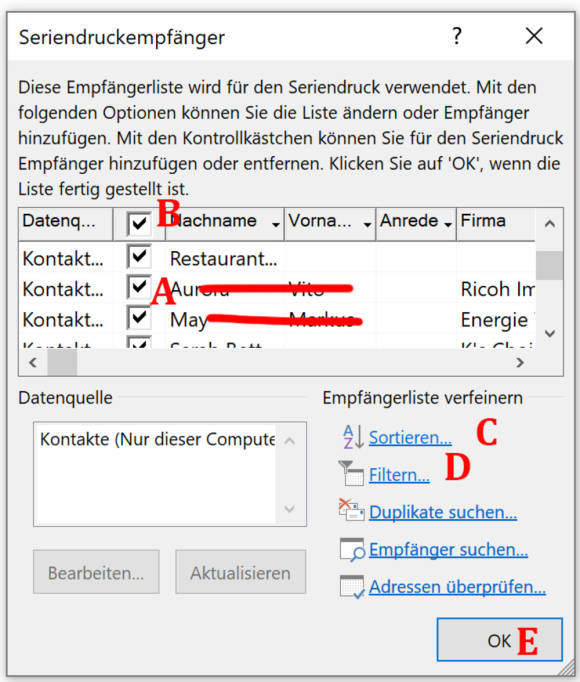Open the Anrede column dropdown arrow
The height and width of the screenshot is (682, 580).
[448, 224]
